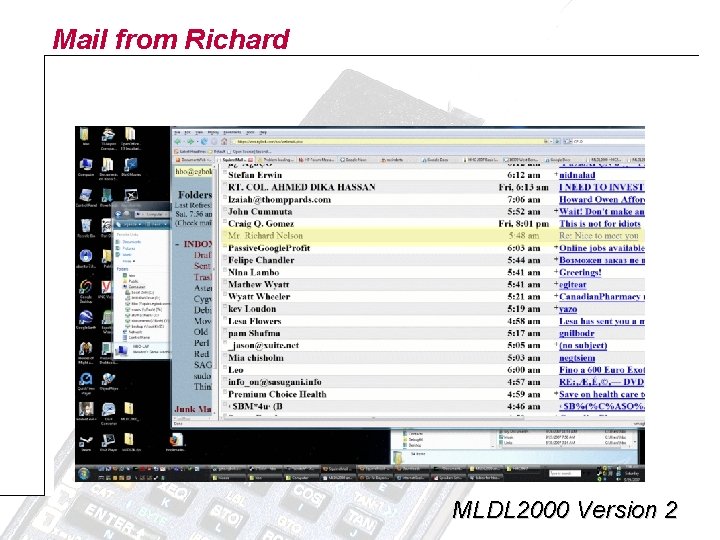Click the browser Forward arrow button
The image size is (720, 540).
tap(191, 141)
